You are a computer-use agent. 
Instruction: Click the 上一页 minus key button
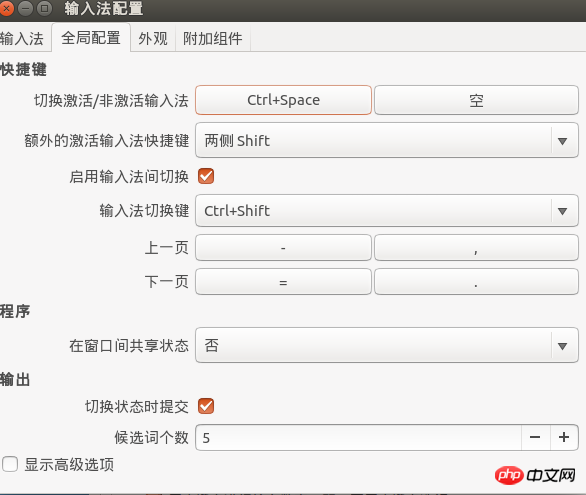[x=283, y=248]
